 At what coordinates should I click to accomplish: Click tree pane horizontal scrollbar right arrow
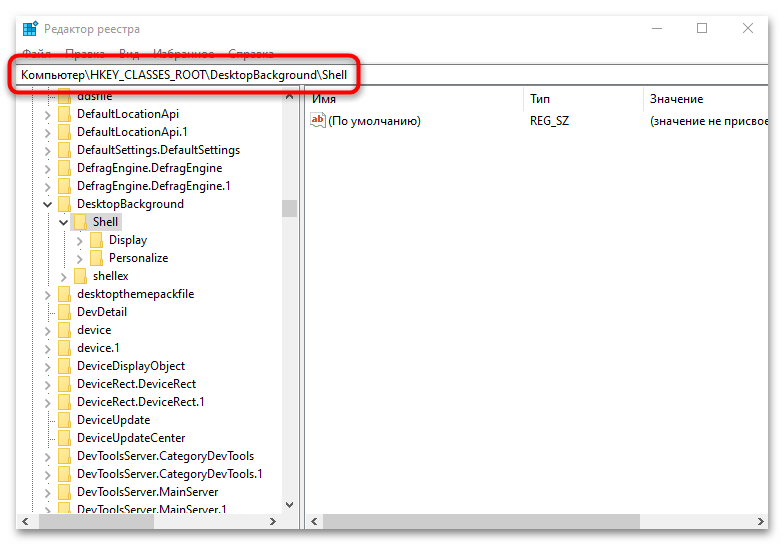tap(272, 522)
